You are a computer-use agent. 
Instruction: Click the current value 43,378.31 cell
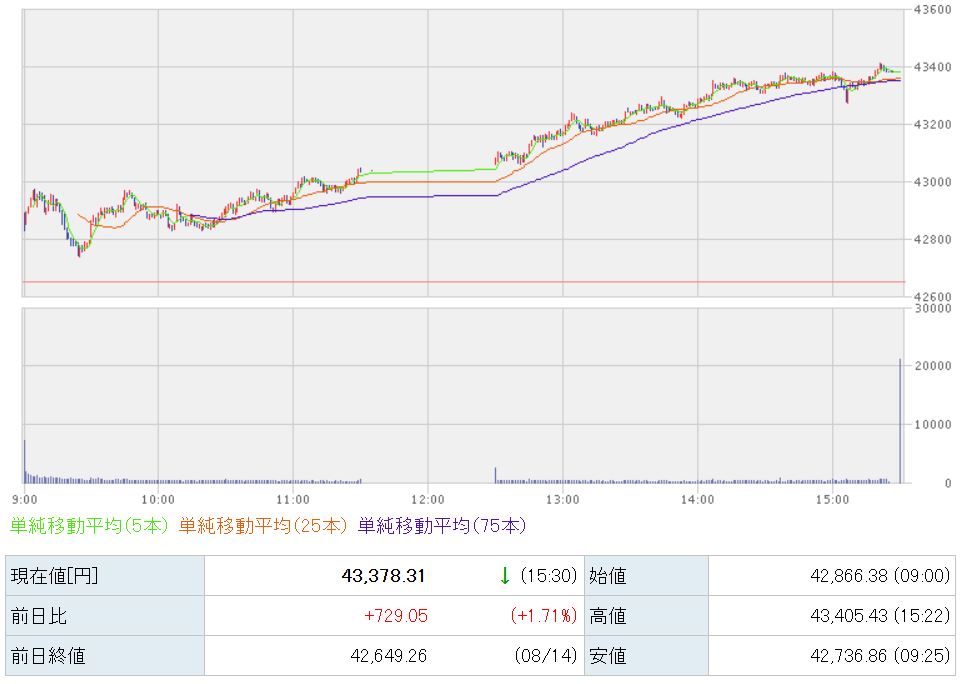coord(394,576)
